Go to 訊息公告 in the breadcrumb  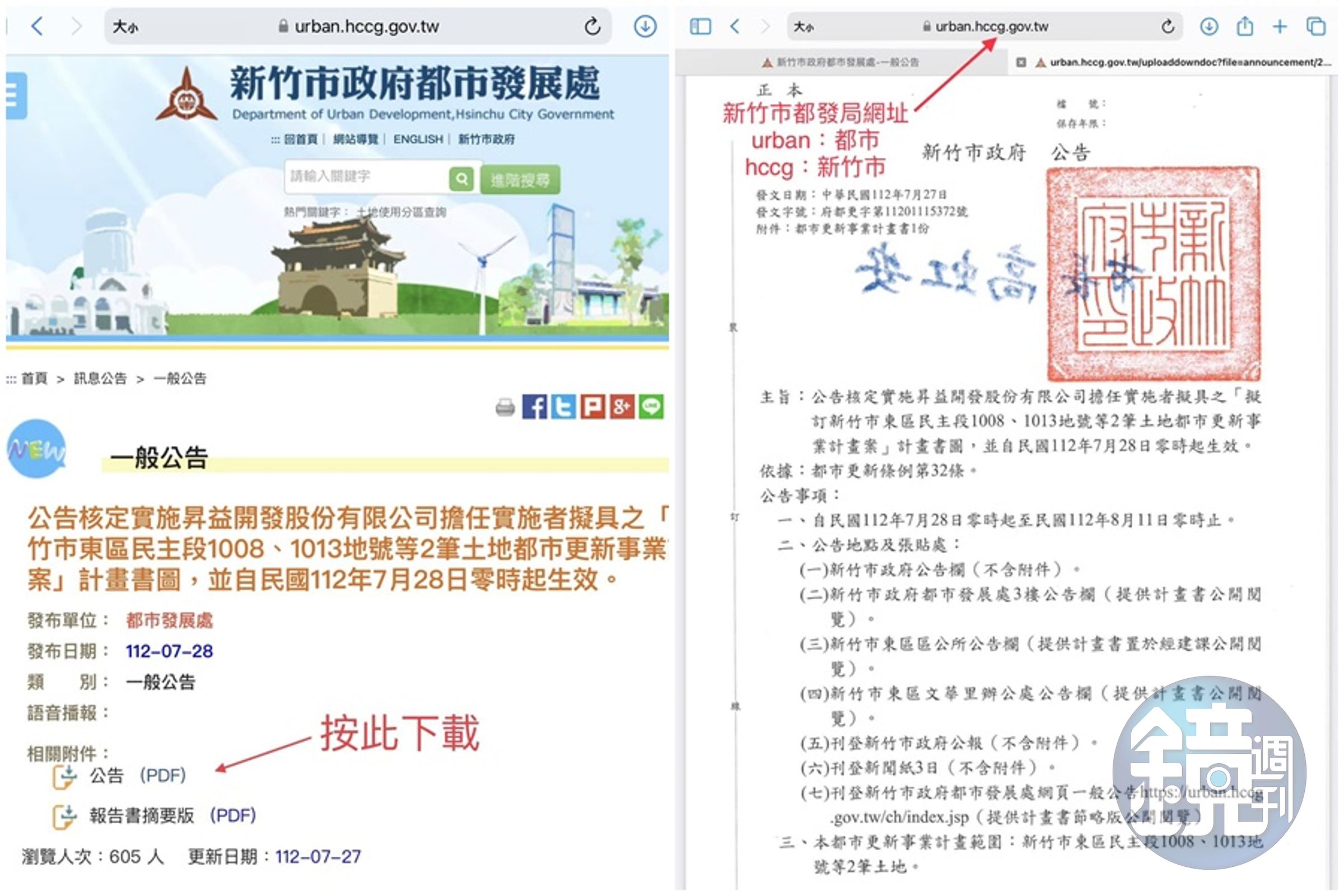(x=100, y=379)
